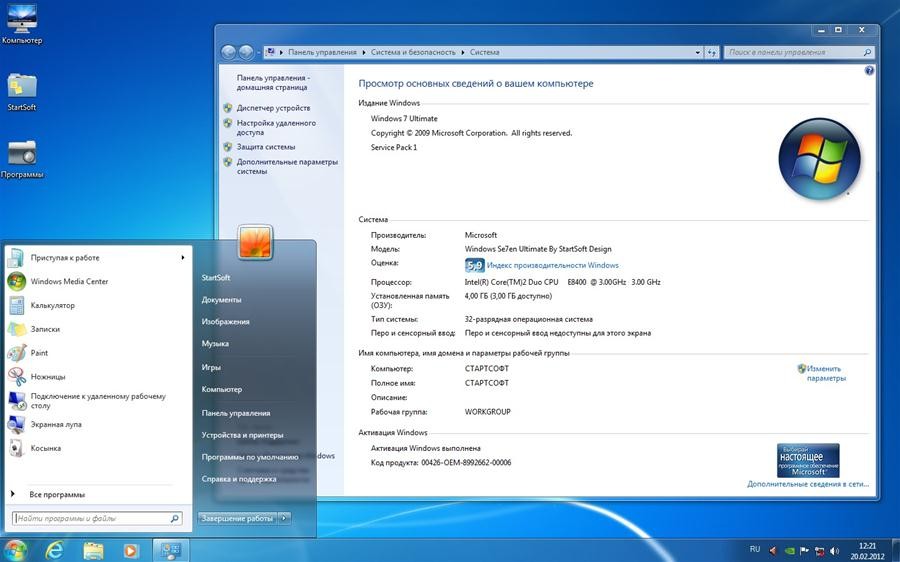This screenshot has height=562, width=900.
Task: Open Изображения in Start menu
Action: (x=226, y=321)
